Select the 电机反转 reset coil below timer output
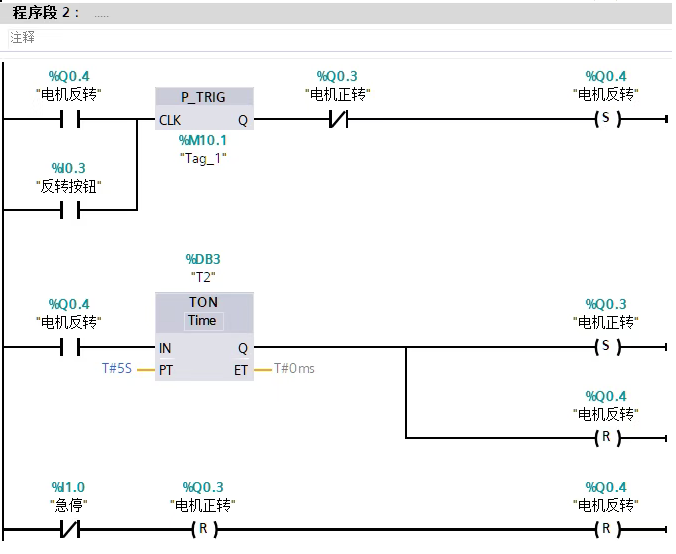676x554 pixels. coord(604,439)
